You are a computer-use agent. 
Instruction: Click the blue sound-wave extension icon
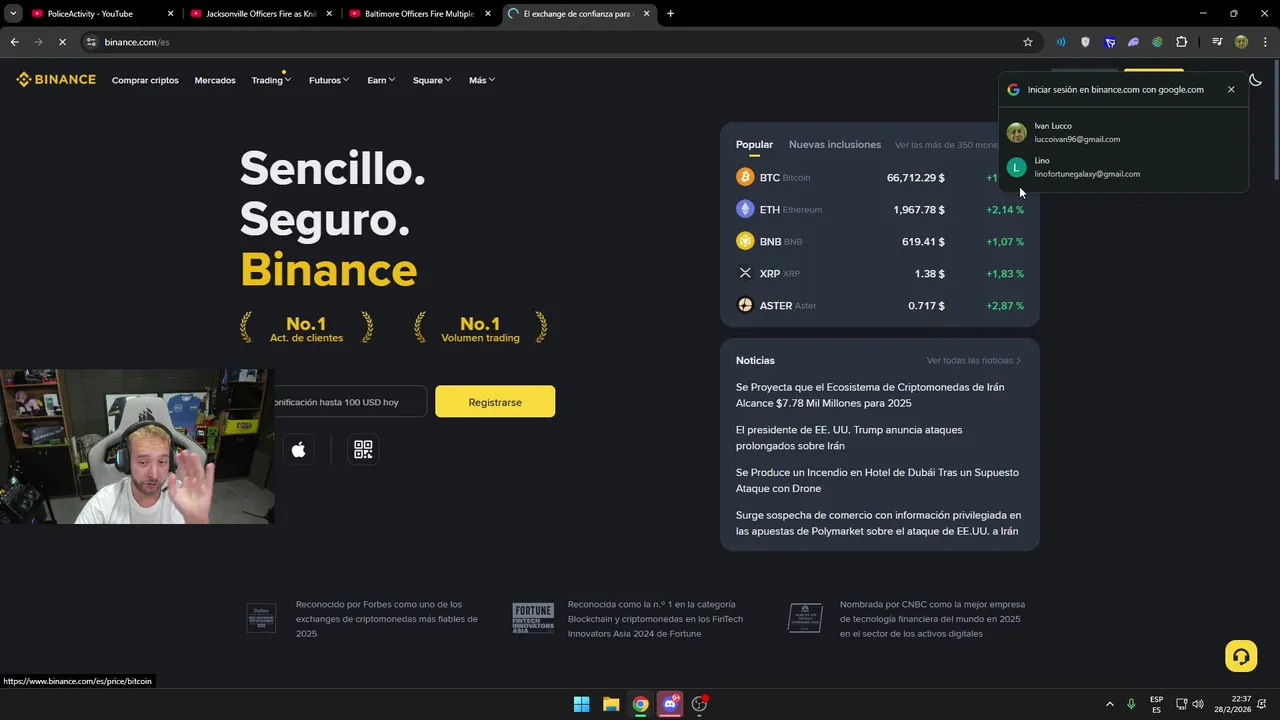point(1061,42)
